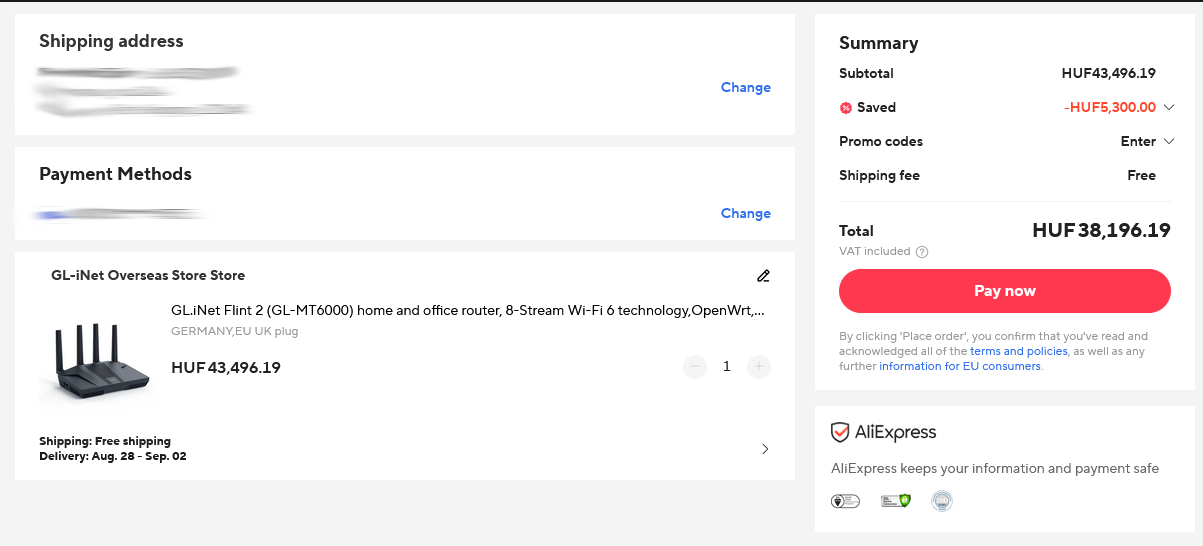This screenshot has width=1203, height=546.
Task: Change the shipping address
Action: tap(746, 87)
